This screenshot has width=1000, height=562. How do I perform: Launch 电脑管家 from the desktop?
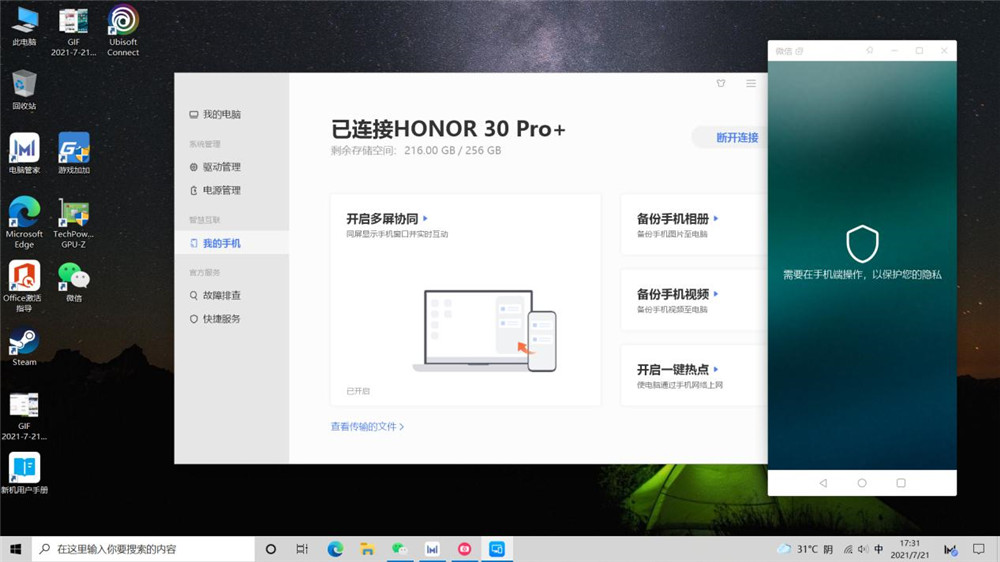click(24, 153)
